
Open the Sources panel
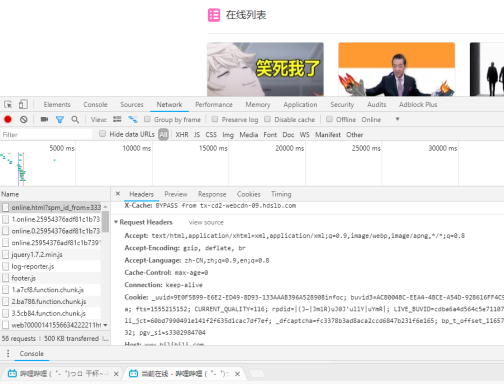(x=132, y=105)
